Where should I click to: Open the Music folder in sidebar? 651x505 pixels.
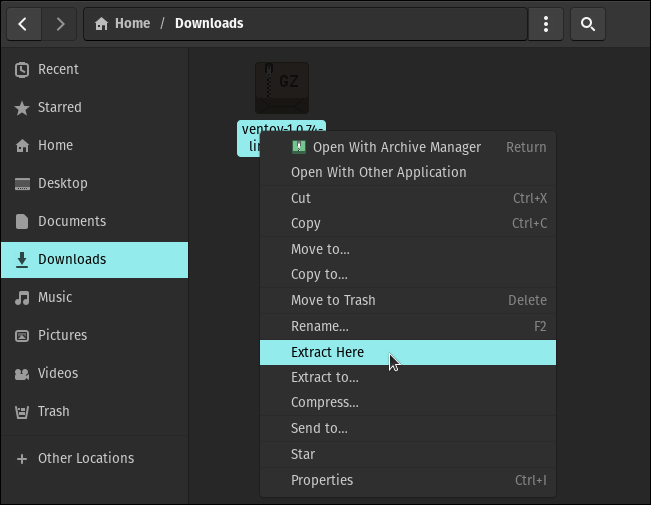tap(55, 297)
